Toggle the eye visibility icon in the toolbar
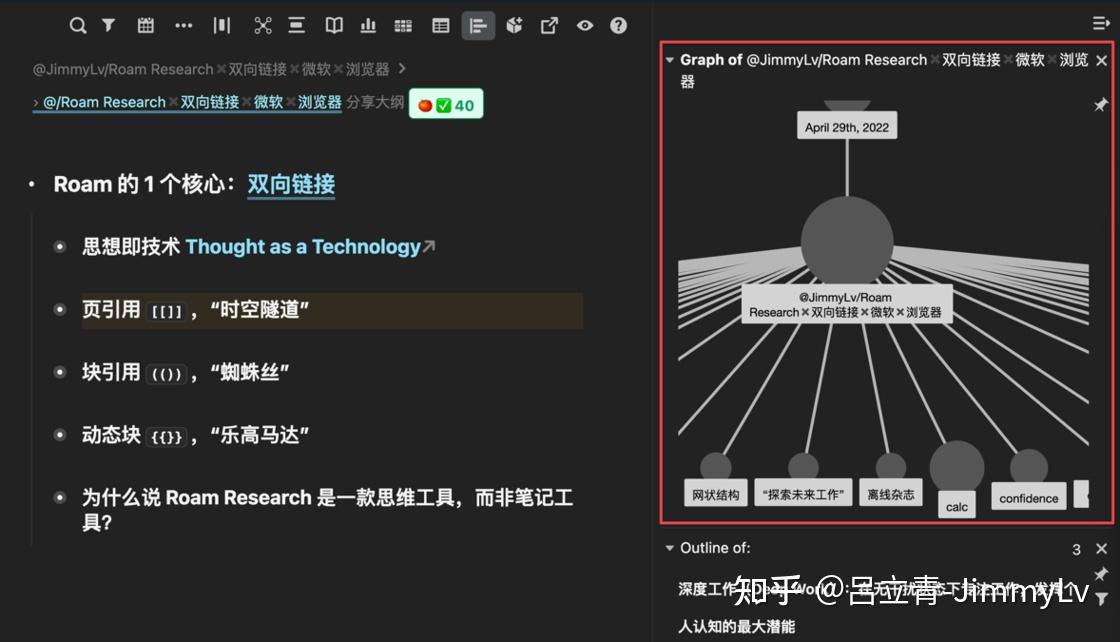 pyautogui.click(x=584, y=25)
